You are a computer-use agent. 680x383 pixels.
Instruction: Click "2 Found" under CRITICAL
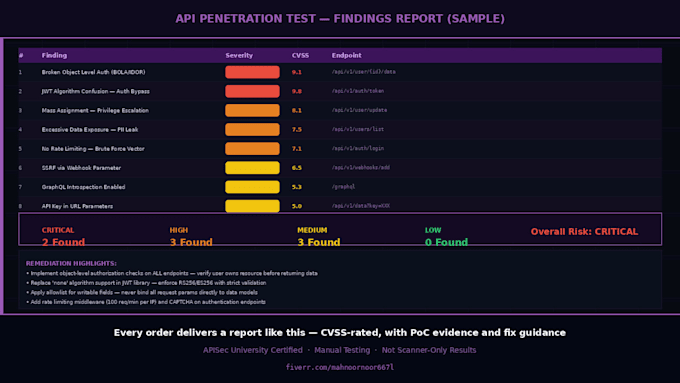[x=63, y=242]
